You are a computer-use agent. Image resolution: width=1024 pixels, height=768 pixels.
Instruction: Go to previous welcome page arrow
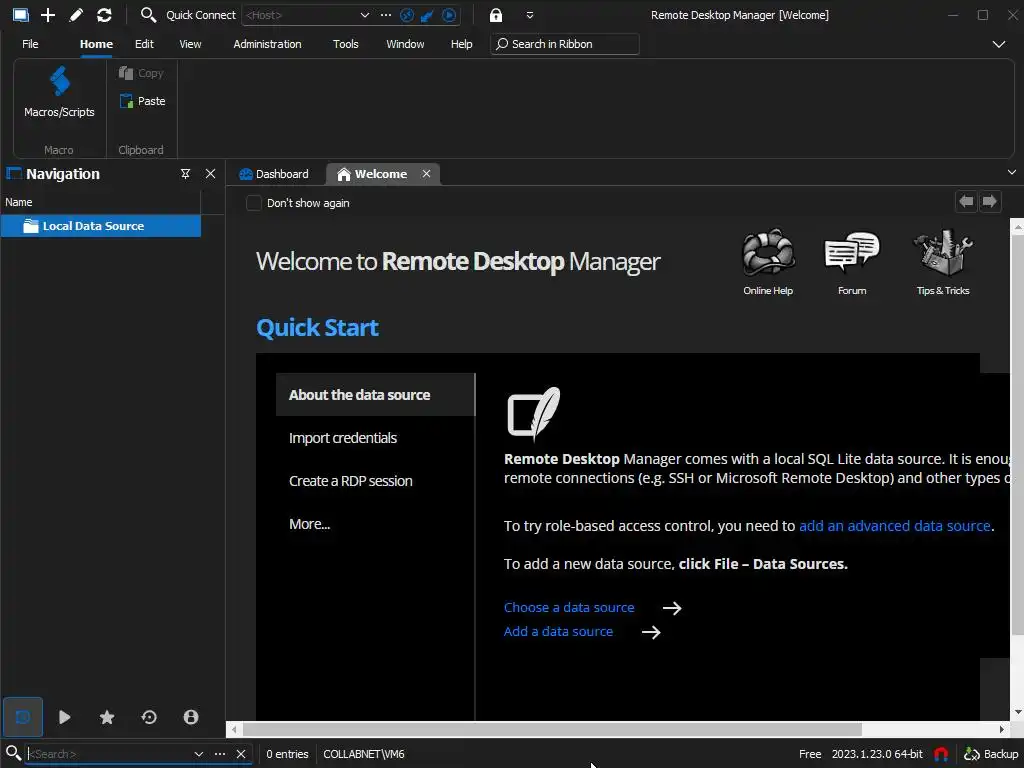click(966, 201)
